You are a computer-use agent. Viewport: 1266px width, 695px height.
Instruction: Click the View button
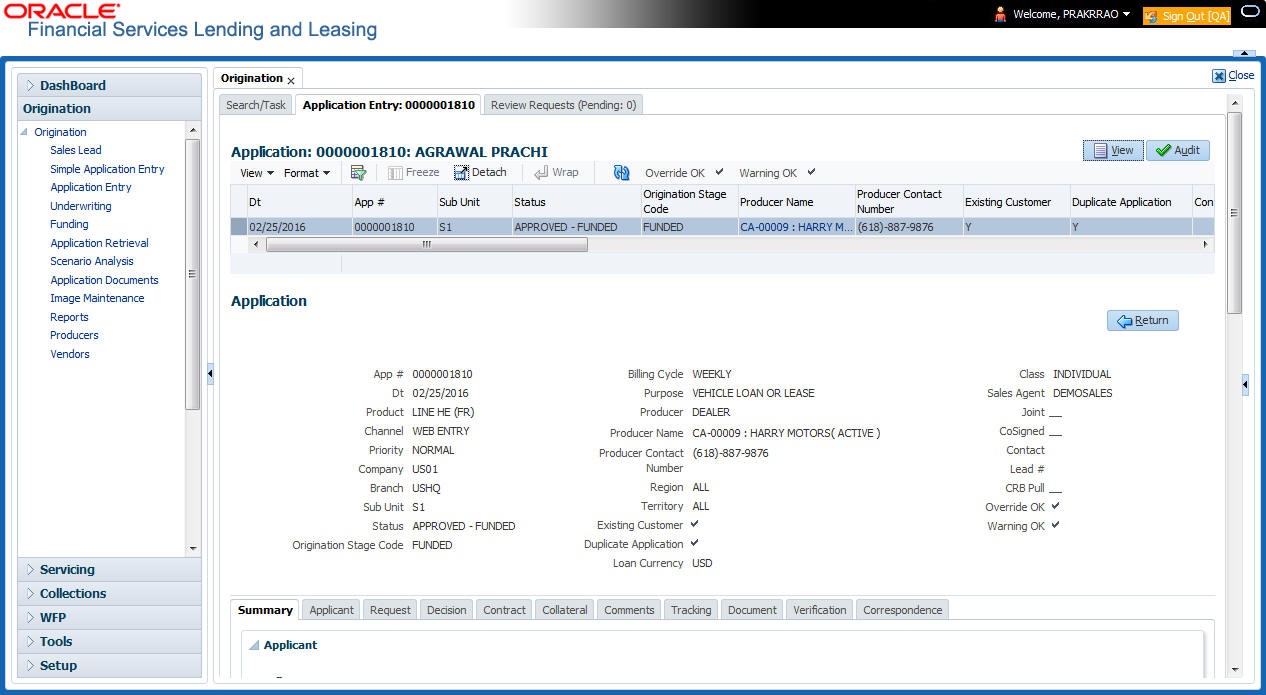[1113, 150]
